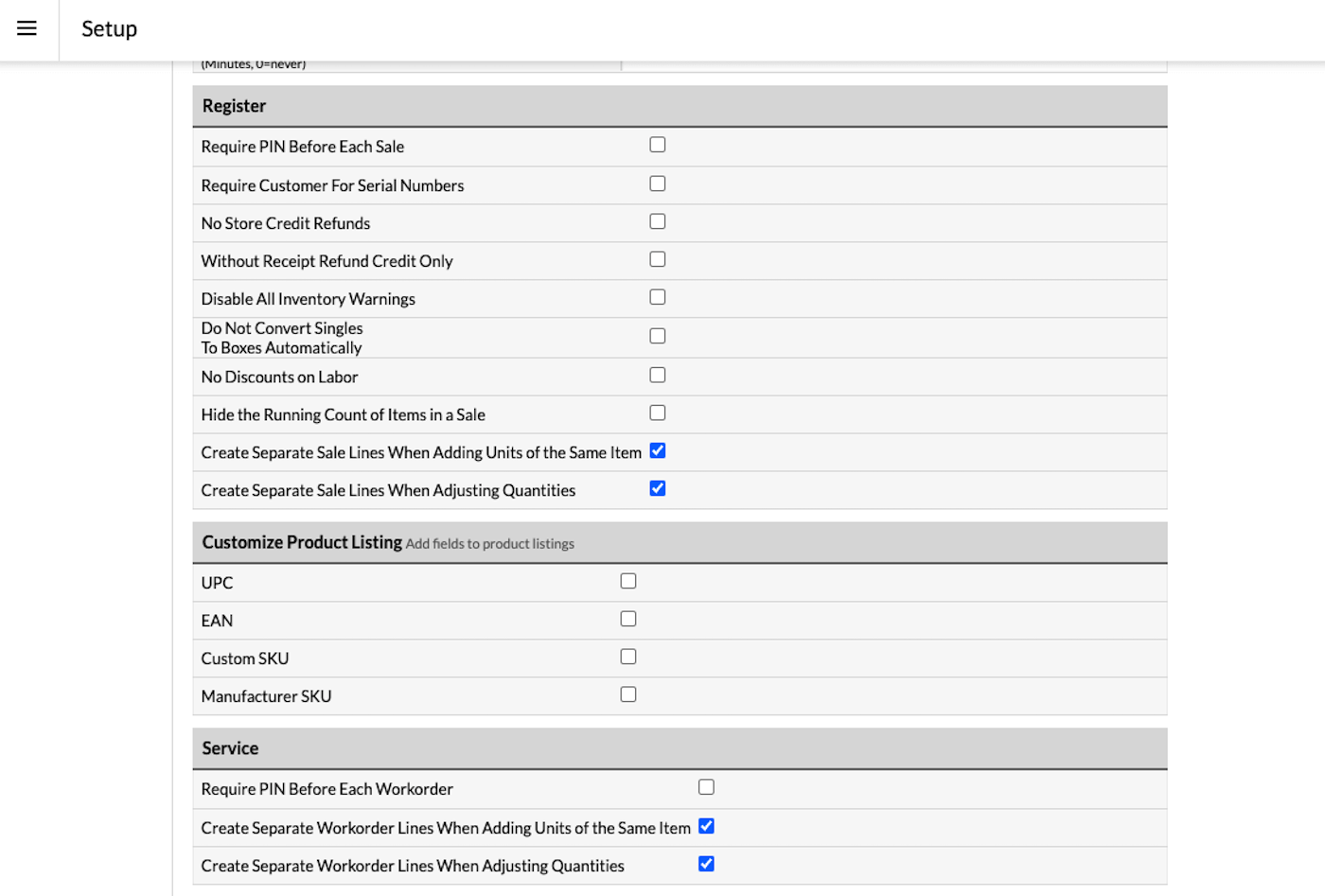The width and height of the screenshot is (1325, 896).
Task: Toggle Disable All Inventory Warnings checkbox
Action: [658, 297]
